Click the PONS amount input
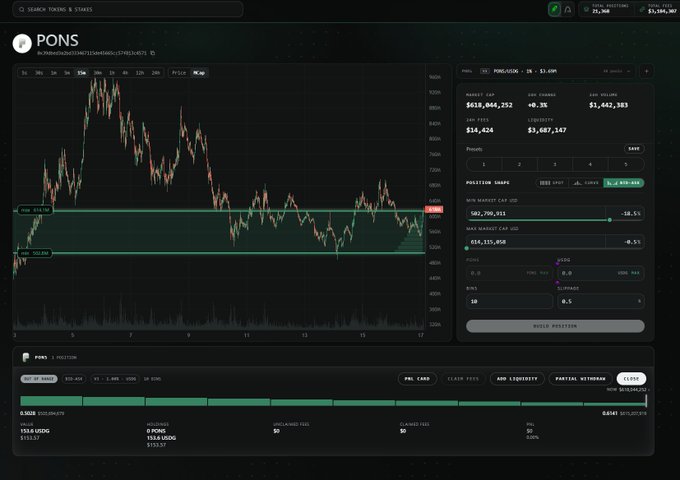Screen dimensions: 680x480 (x=509, y=273)
